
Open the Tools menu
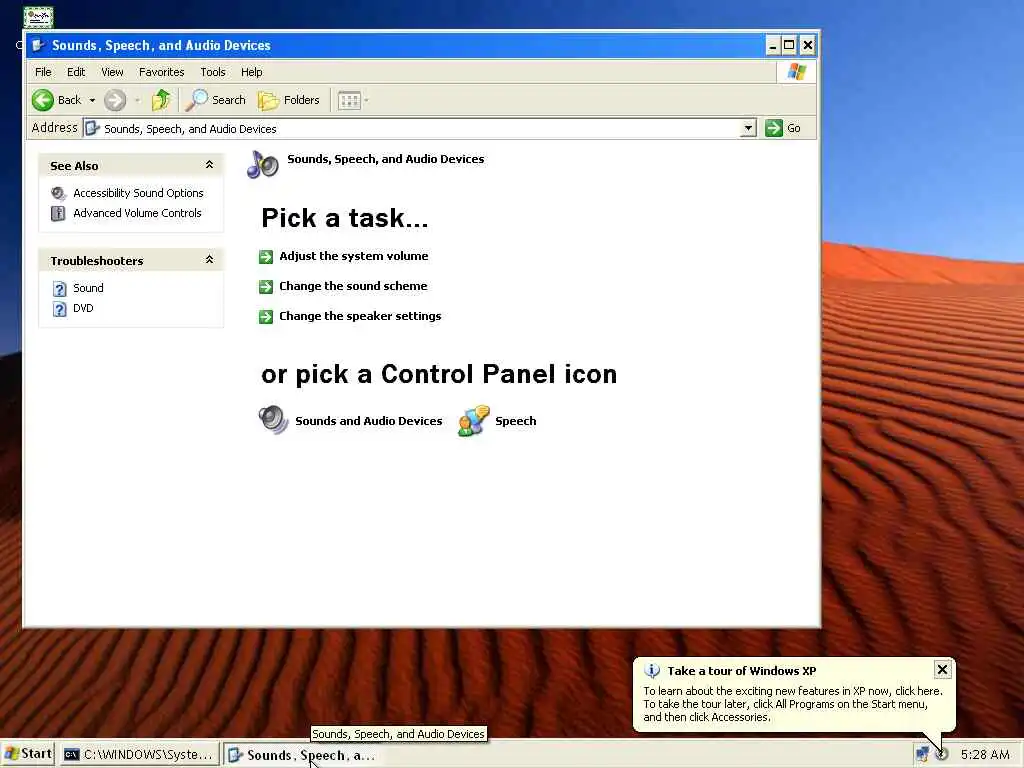(x=213, y=72)
